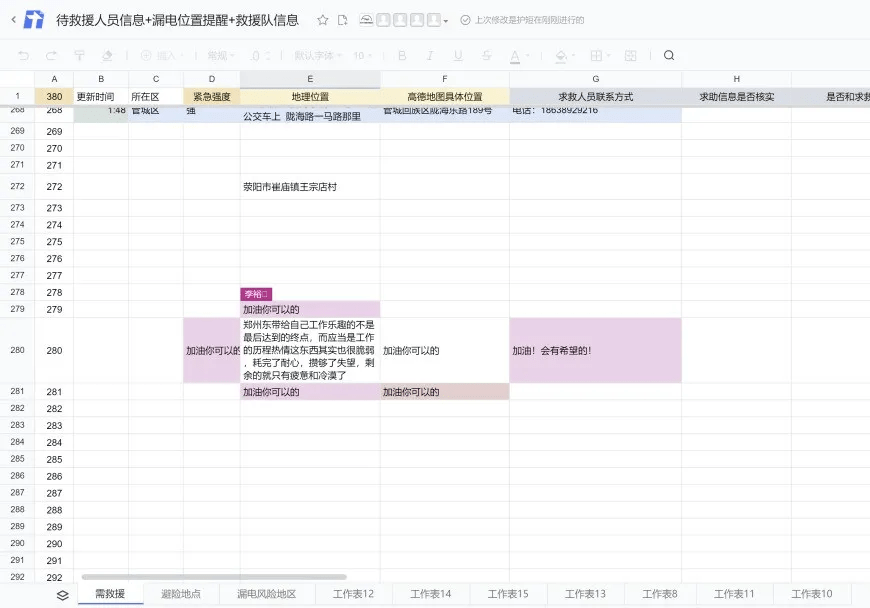Click the first collaborator avatar icon
This screenshot has width=870, height=608.
click(366, 20)
